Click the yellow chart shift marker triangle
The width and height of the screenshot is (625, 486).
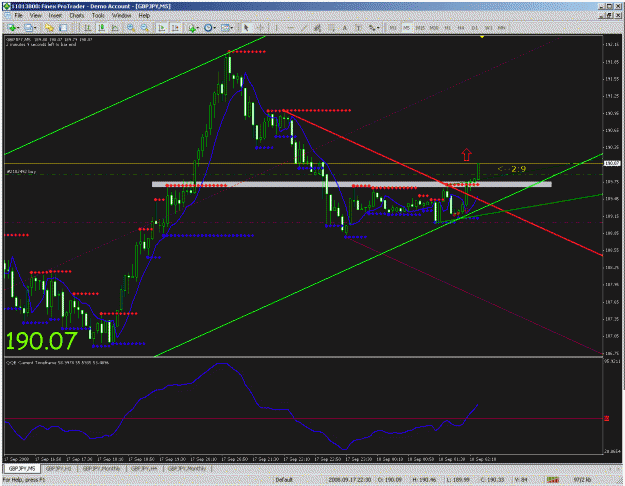(482, 37)
